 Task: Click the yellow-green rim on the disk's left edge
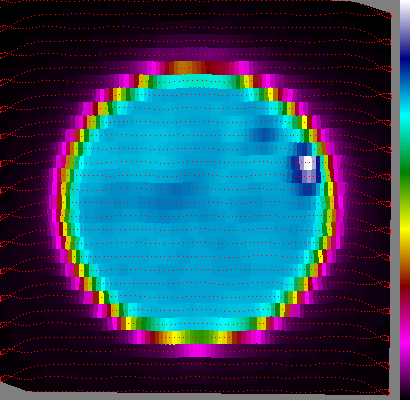tap(65, 203)
